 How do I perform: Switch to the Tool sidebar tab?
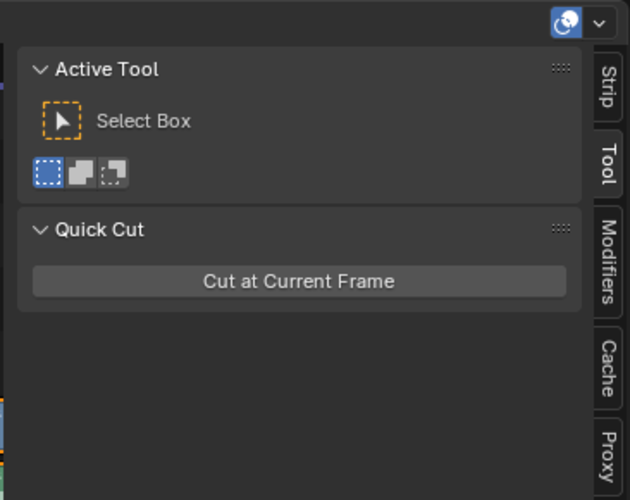608,164
